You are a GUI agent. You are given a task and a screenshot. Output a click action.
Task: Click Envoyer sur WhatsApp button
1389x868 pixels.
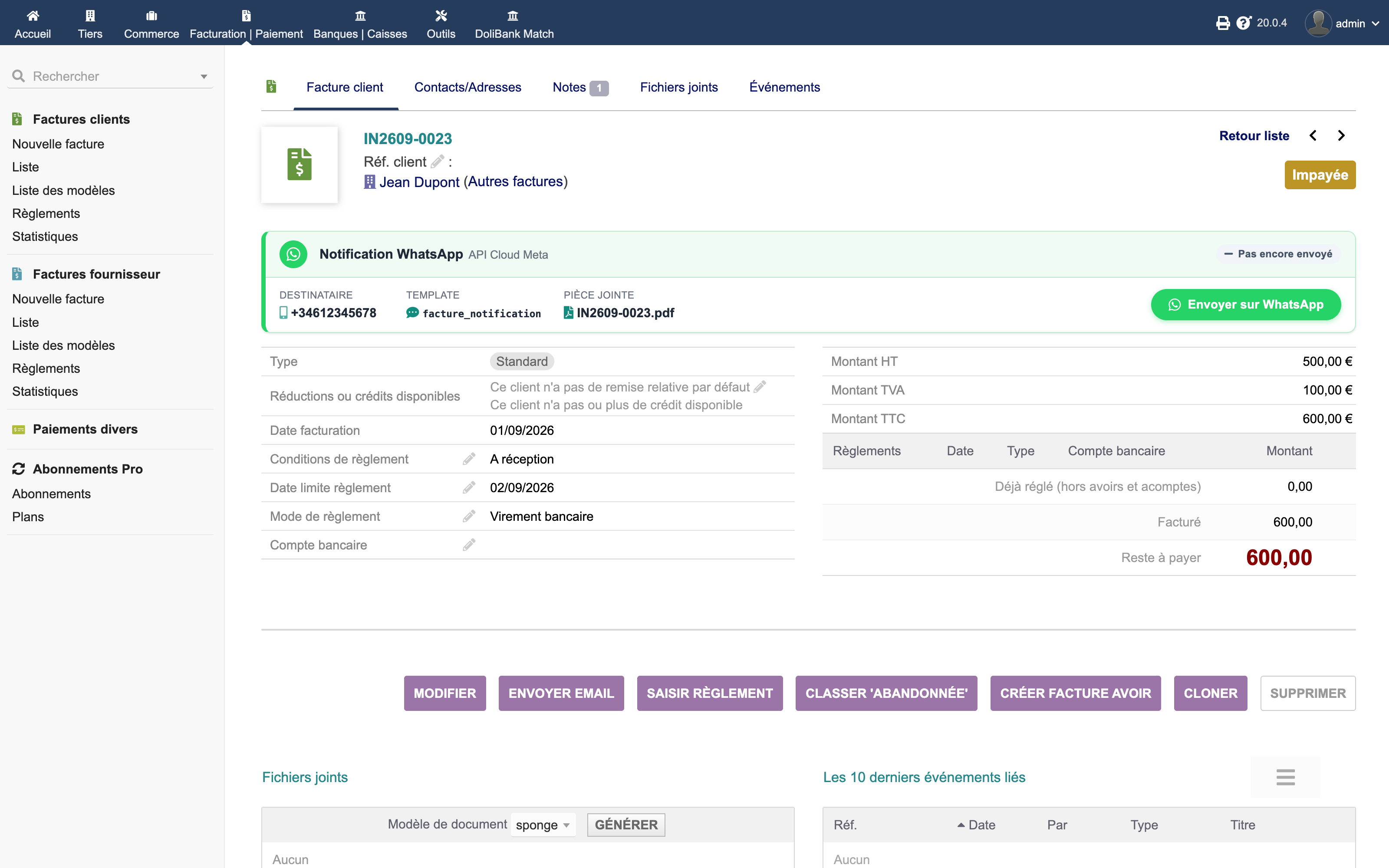tap(1246, 305)
